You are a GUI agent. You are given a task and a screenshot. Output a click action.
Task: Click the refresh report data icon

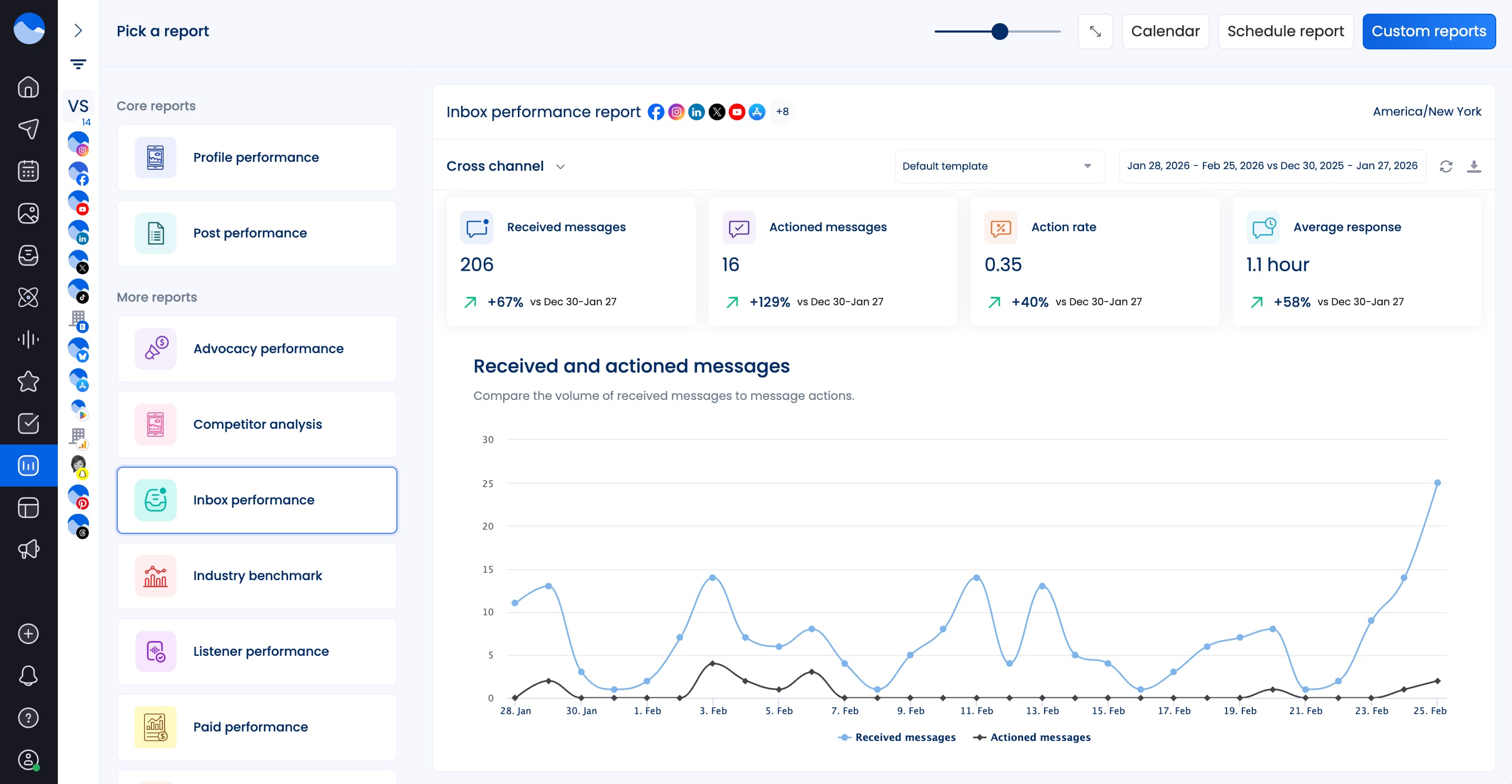(x=1446, y=166)
